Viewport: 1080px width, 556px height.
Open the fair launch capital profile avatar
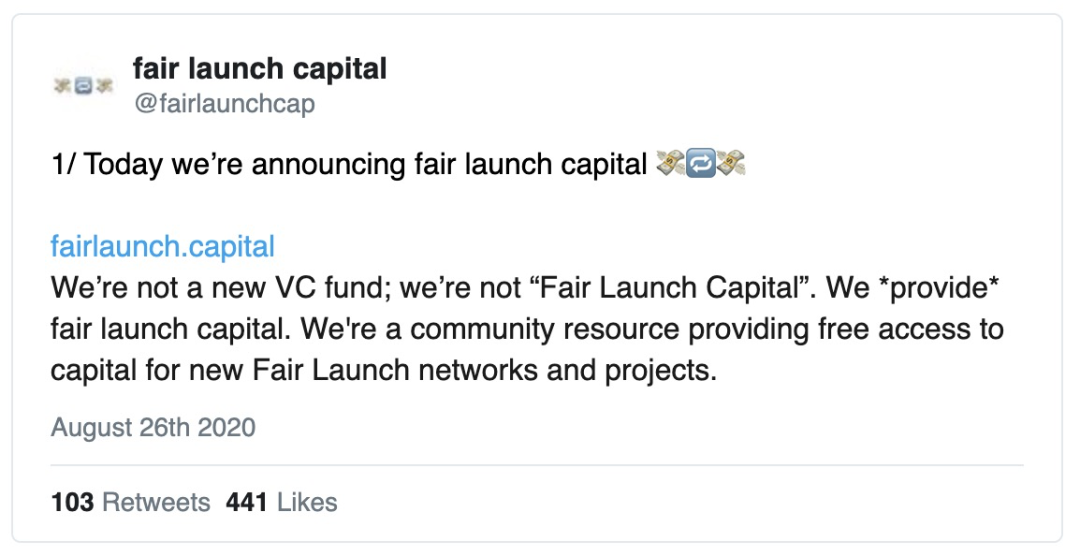(x=83, y=86)
